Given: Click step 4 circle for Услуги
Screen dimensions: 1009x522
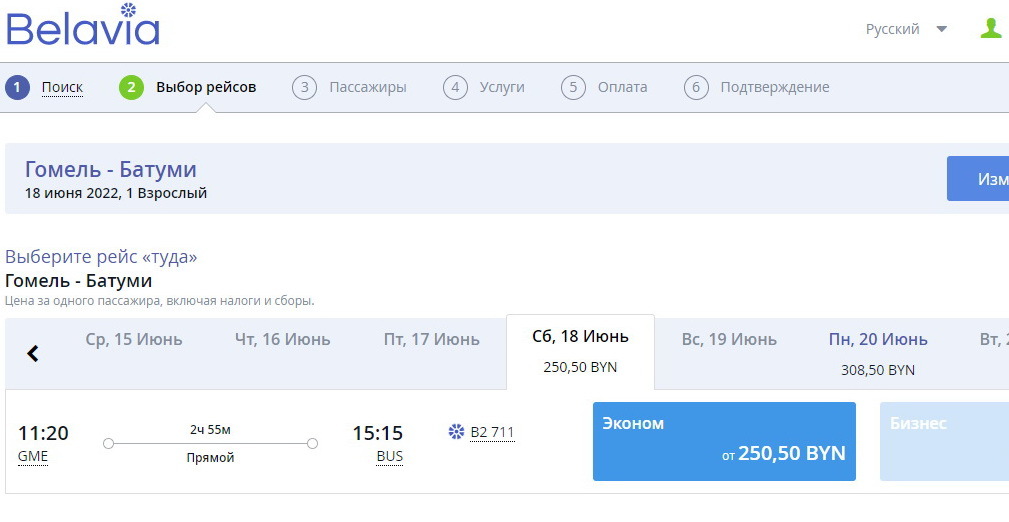Looking at the screenshot, I should click(455, 87).
